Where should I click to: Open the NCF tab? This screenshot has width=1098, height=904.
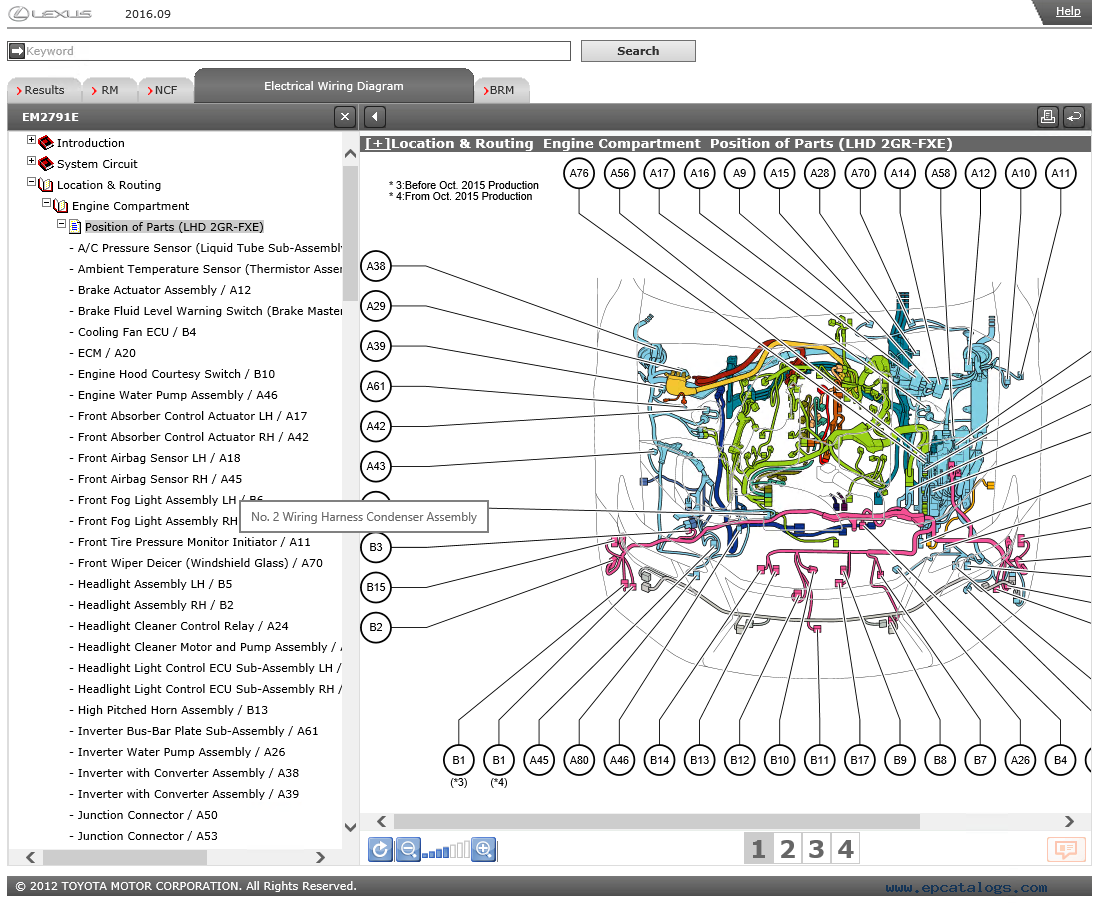[x=165, y=90]
